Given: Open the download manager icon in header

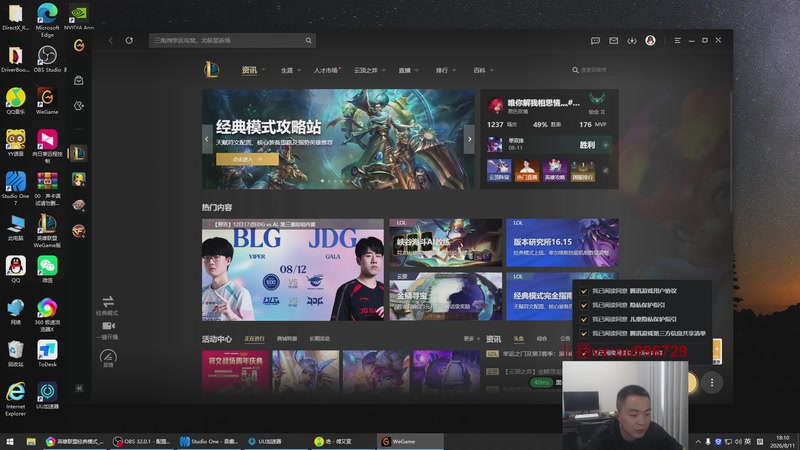Looking at the screenshot, I should [632, 40].
